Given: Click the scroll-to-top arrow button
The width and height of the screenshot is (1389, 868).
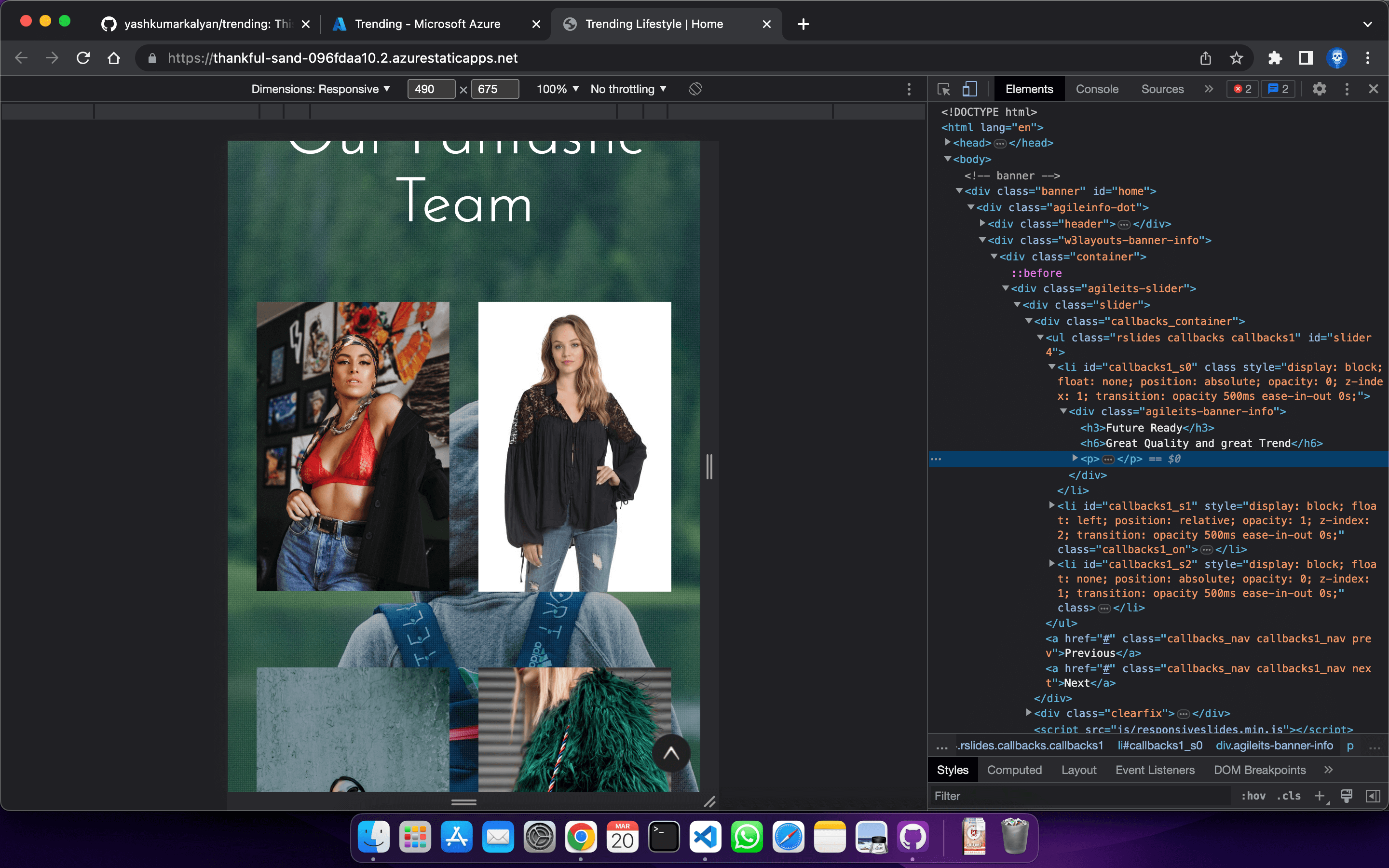Looking at the screenshot, I should pos(671,753).
